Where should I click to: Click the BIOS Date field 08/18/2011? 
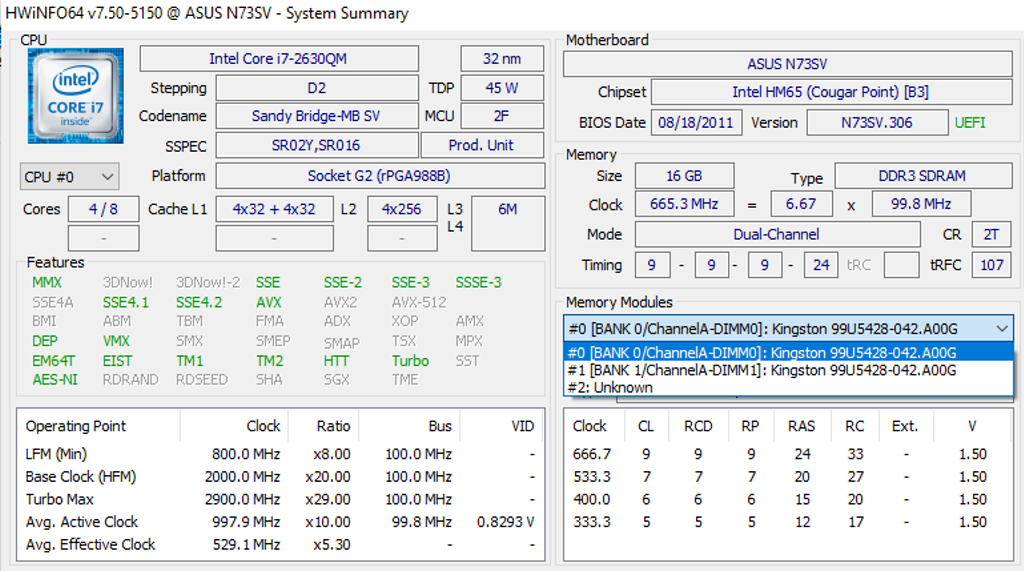696,123
